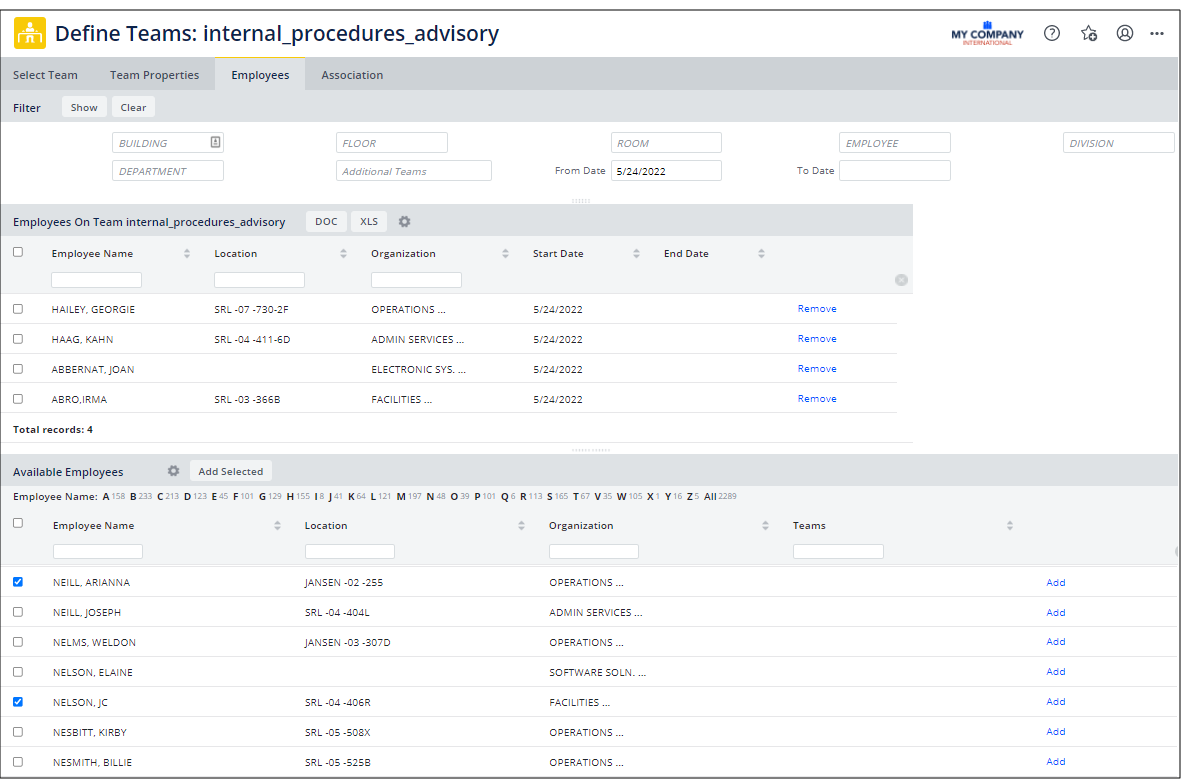
Task: Click the favorites star icon
Action: 1089,33
